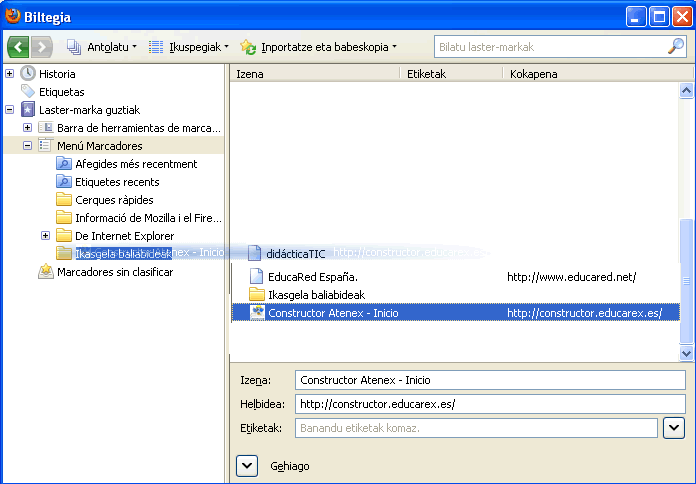
Task: Click the Marcadores sin clasificar star icon
Action: (46, 271)
